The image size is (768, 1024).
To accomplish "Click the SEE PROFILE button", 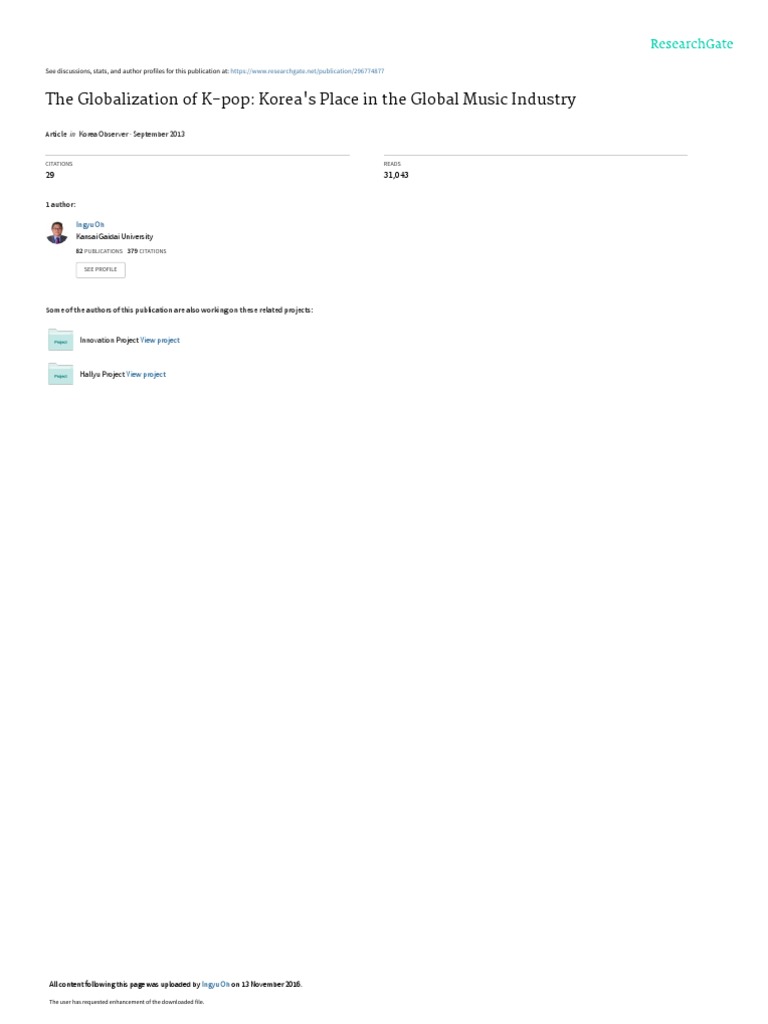I will [101, 270].
